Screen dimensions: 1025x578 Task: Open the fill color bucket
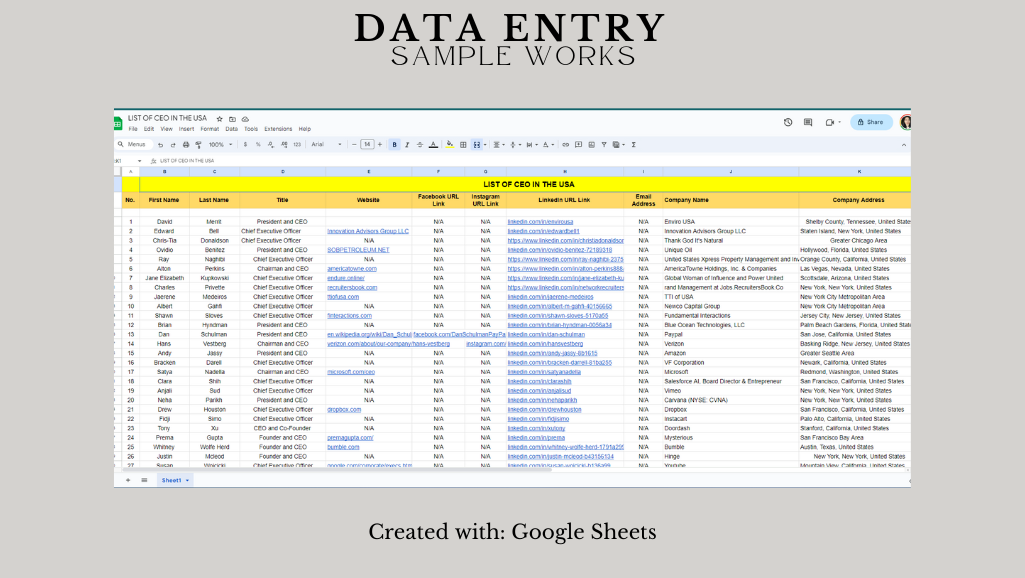pyautogui.click(x=450, y=144)
